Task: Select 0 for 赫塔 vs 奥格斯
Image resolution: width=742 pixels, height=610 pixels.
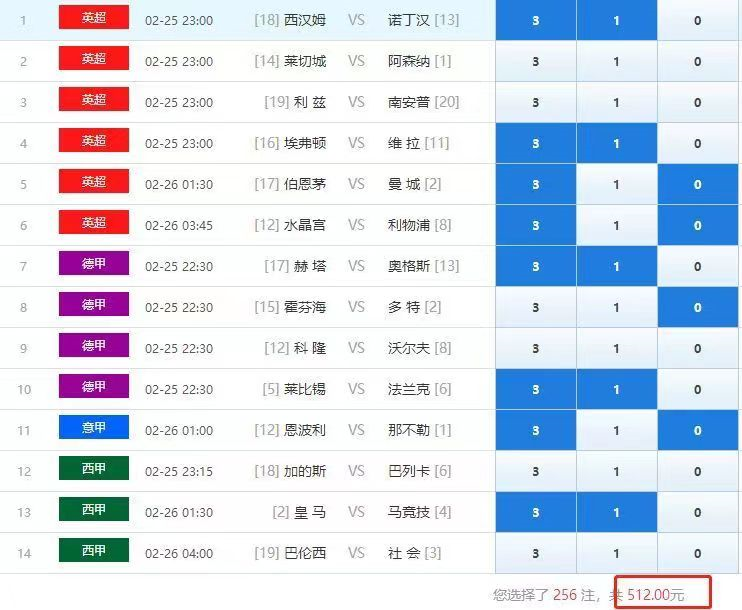Action: 698,266
